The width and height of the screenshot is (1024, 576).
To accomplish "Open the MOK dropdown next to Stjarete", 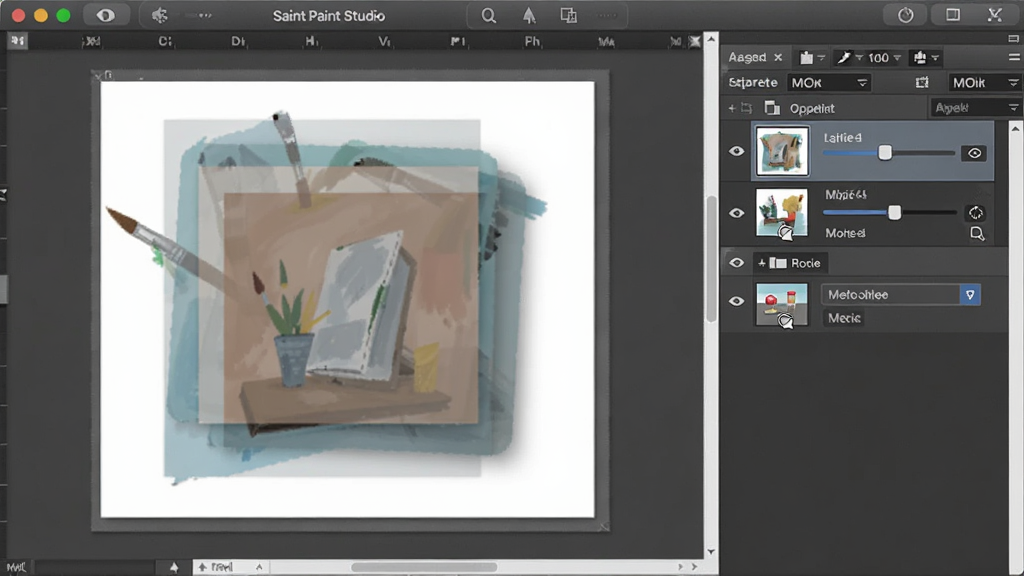I will point(829,83).
